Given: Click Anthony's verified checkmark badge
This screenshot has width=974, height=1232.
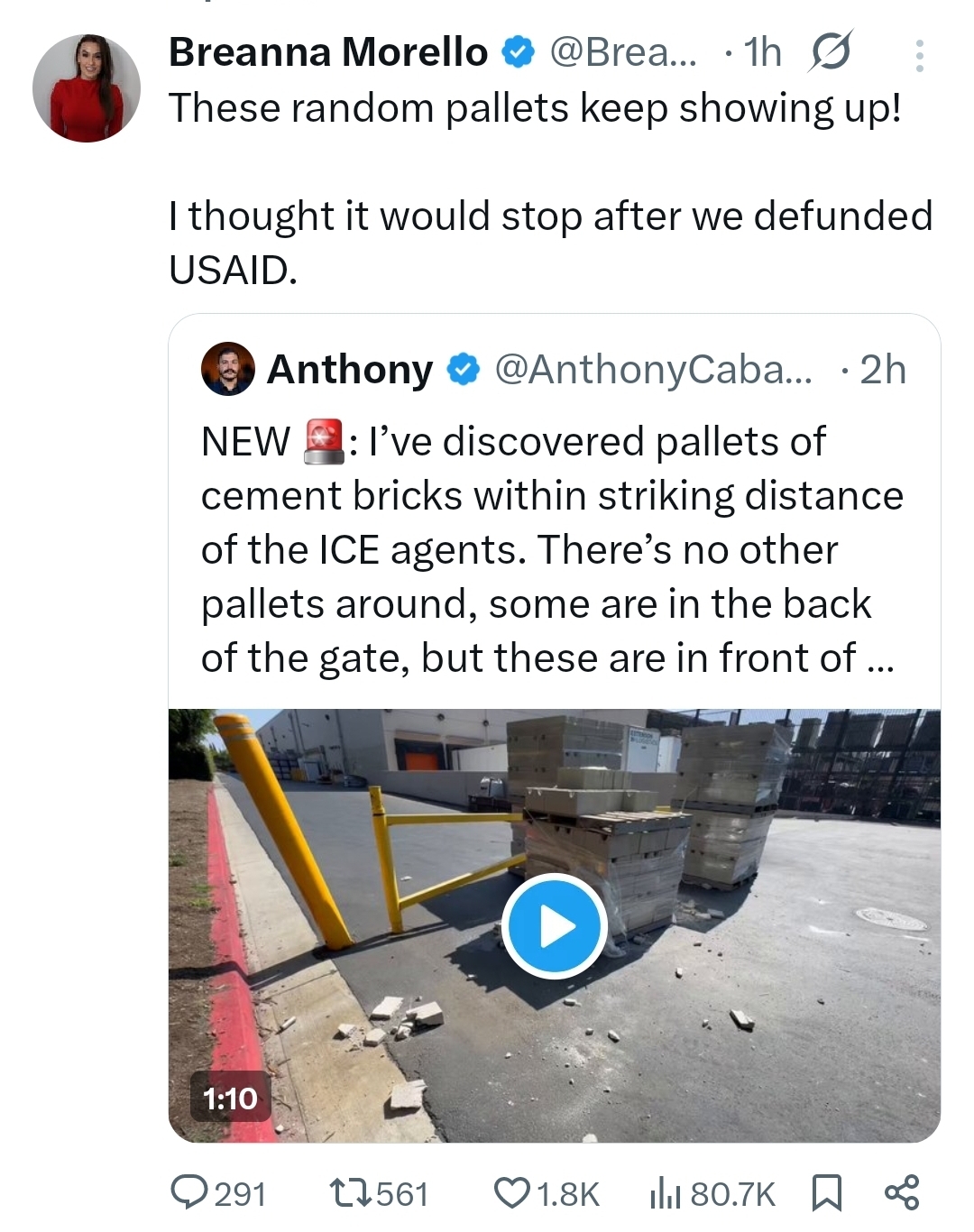Looking at the screenshot, I should coord(464,370).
